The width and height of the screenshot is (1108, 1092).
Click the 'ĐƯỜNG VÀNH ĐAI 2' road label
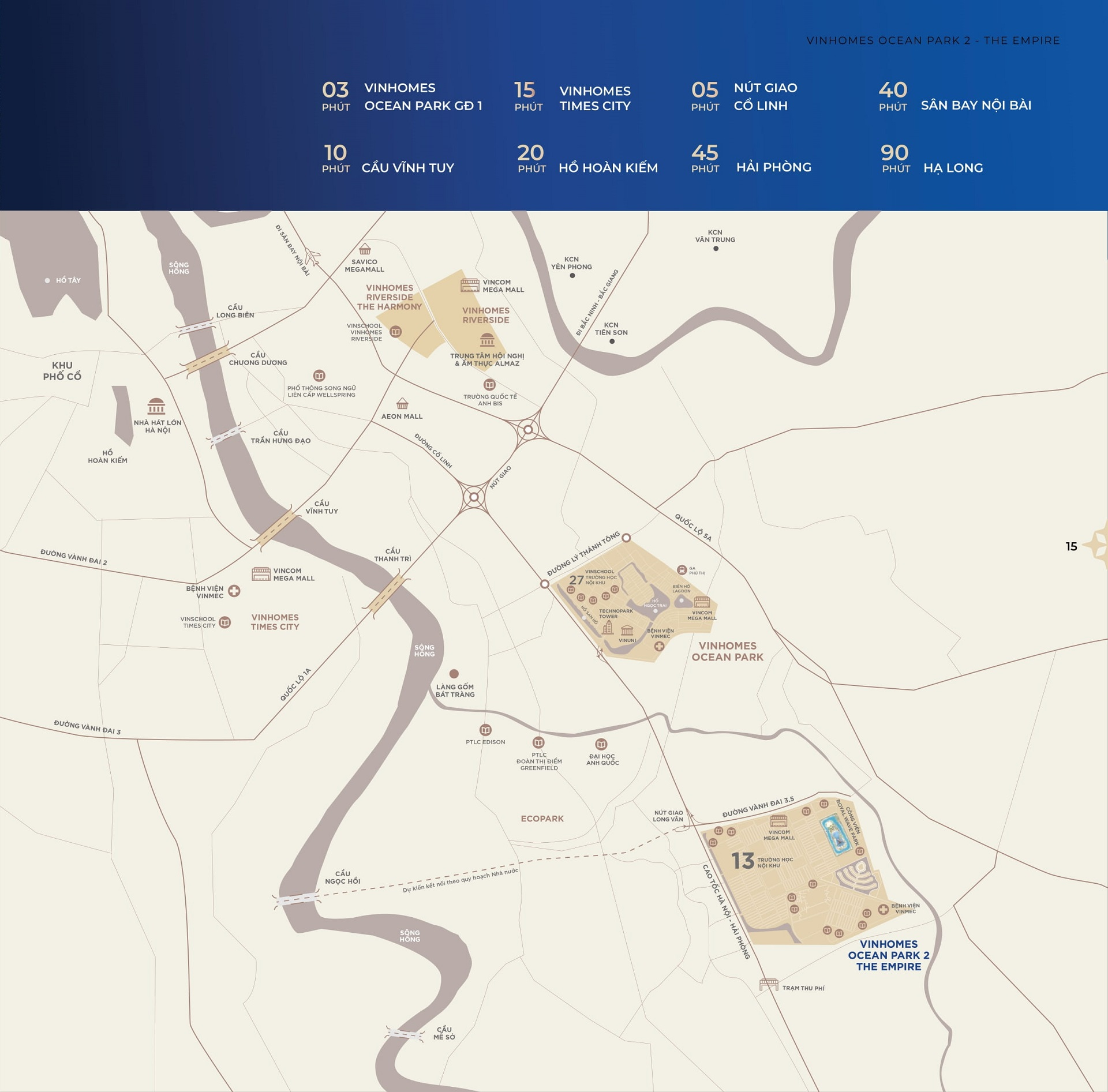[x=74, y=557]
